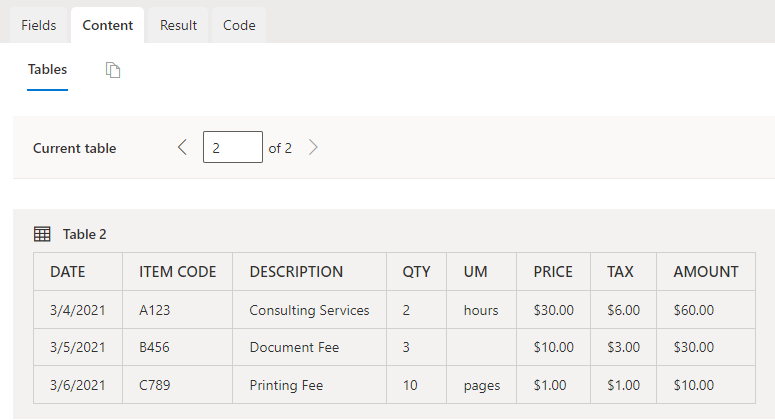Click the ITEM CODE column header
The width and height of the screenshot is (775, 420).
pyautogui.click(x=178, y=272)
